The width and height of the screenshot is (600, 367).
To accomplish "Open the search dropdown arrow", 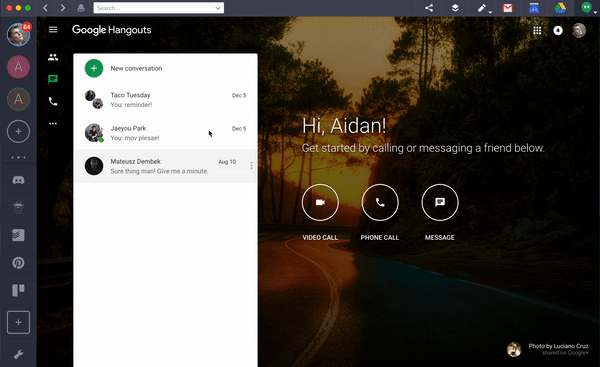I will click(218, 8).
